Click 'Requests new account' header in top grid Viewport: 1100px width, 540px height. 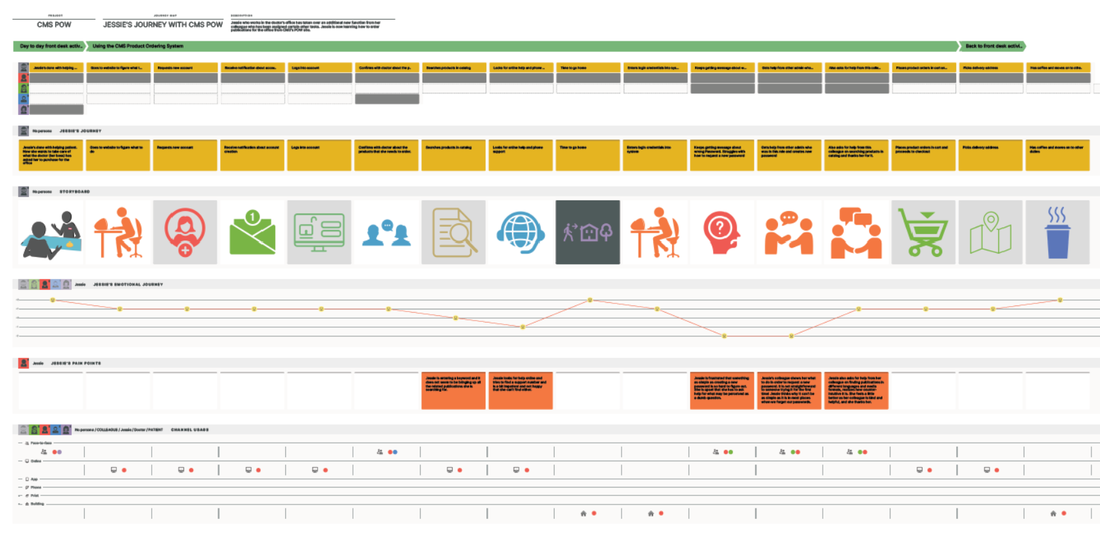(185, 68)
